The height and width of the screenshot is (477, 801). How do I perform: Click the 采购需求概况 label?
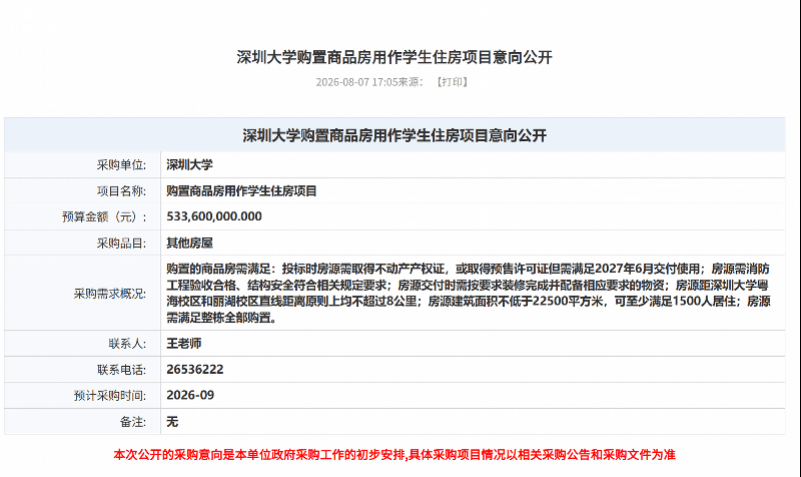coord(110,294)
